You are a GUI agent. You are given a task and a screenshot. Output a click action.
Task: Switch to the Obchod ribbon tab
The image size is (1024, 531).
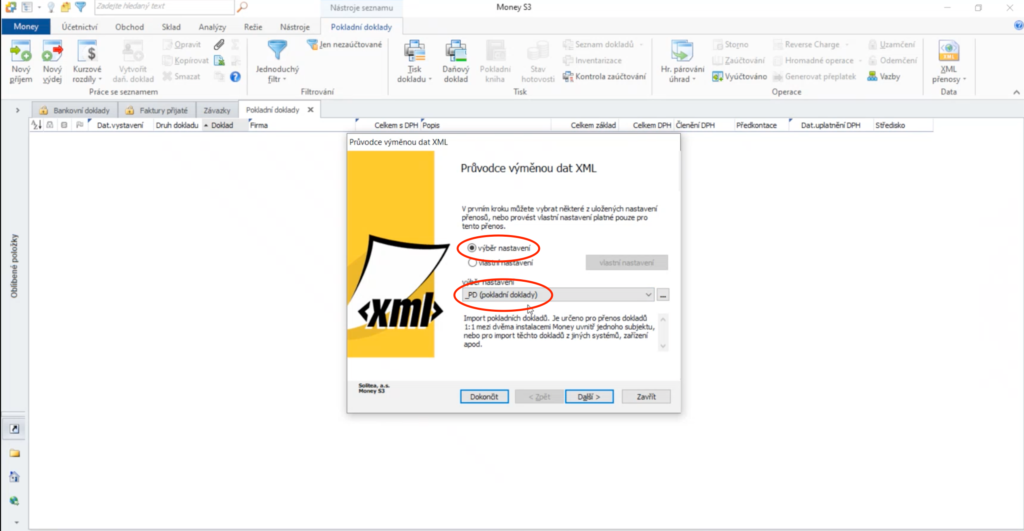coord(129,27)
